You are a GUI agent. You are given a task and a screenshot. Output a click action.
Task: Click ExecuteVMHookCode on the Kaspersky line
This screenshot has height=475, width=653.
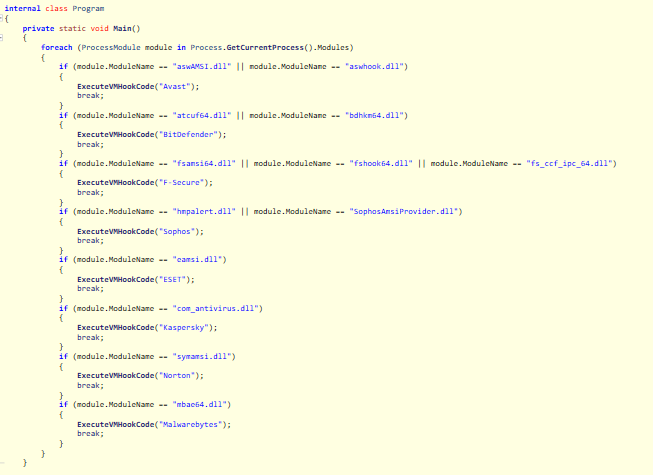click(x=116, y=328)
